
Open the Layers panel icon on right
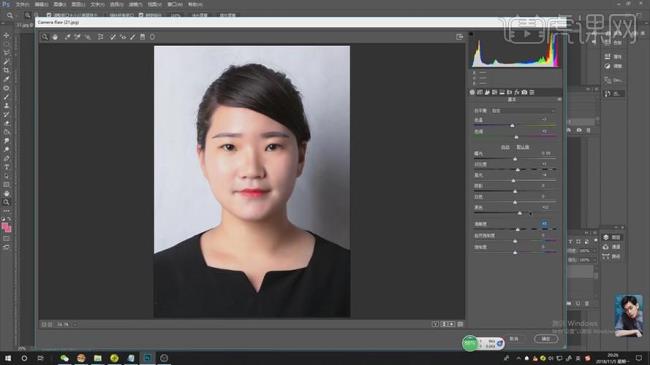point(606,237)
